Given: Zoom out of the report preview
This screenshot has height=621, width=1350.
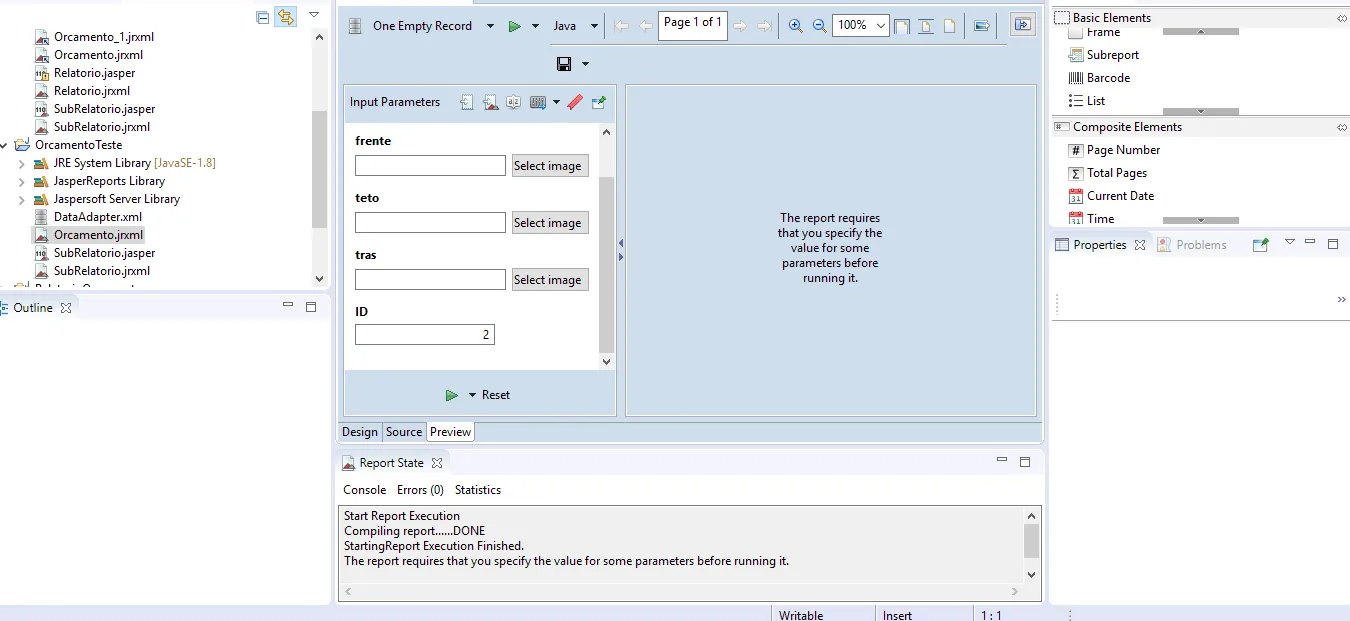Looking at the screenshot, I should [x=819, y=26].
